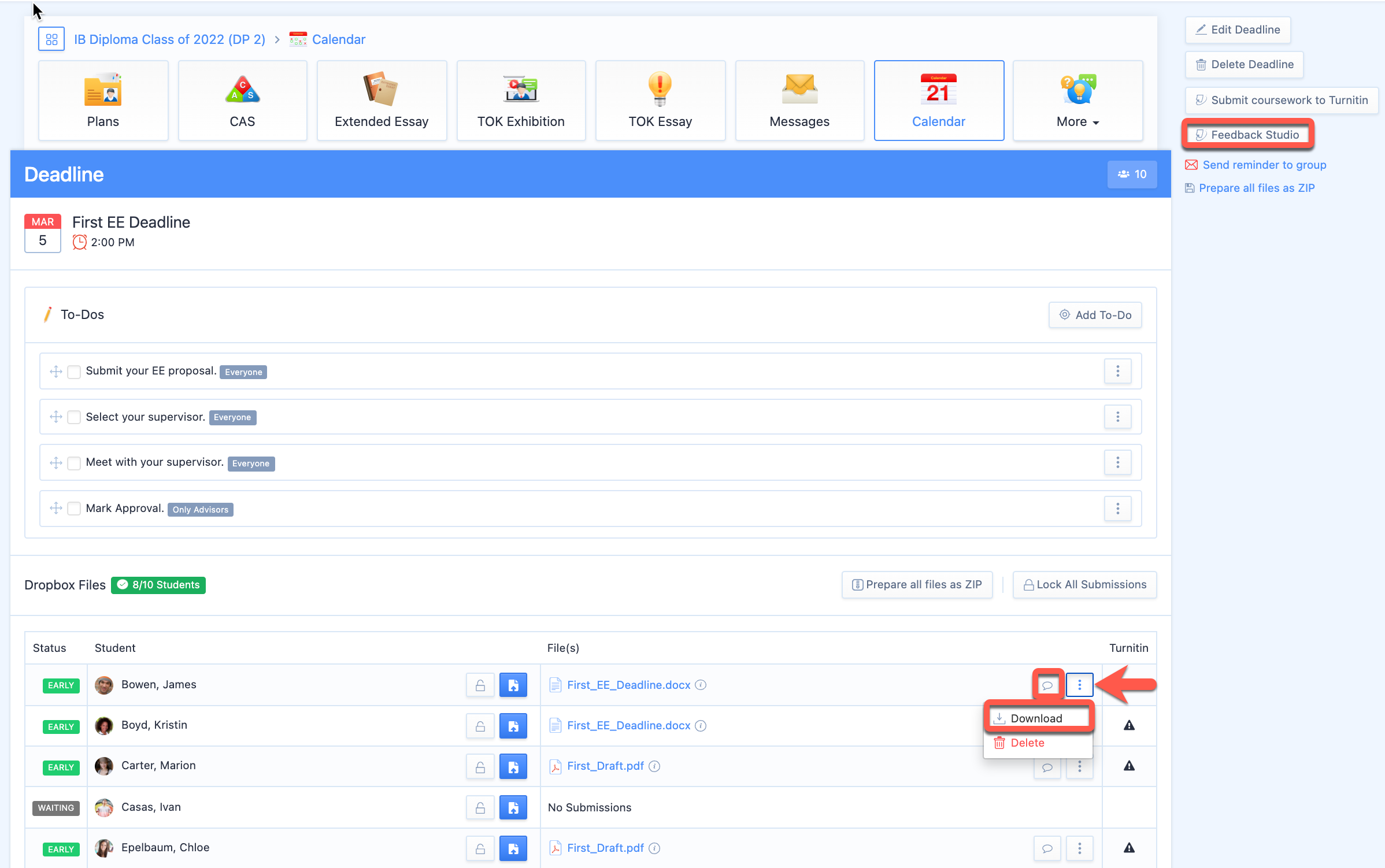Image resolution: width=1385 pixels, height=868 pixels.
Task: Toggle lock for Boyd, Kristin submission
Action: coord(480,726)
